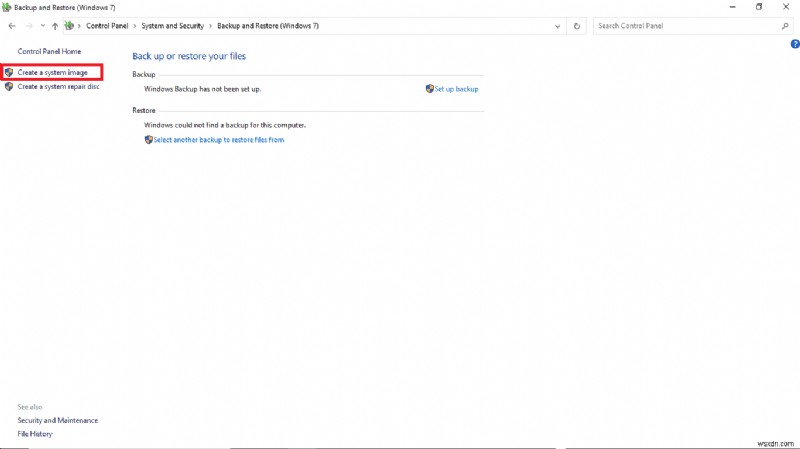Restore down the window
Screen dimensions: 800x449
[x=759, y=7]
